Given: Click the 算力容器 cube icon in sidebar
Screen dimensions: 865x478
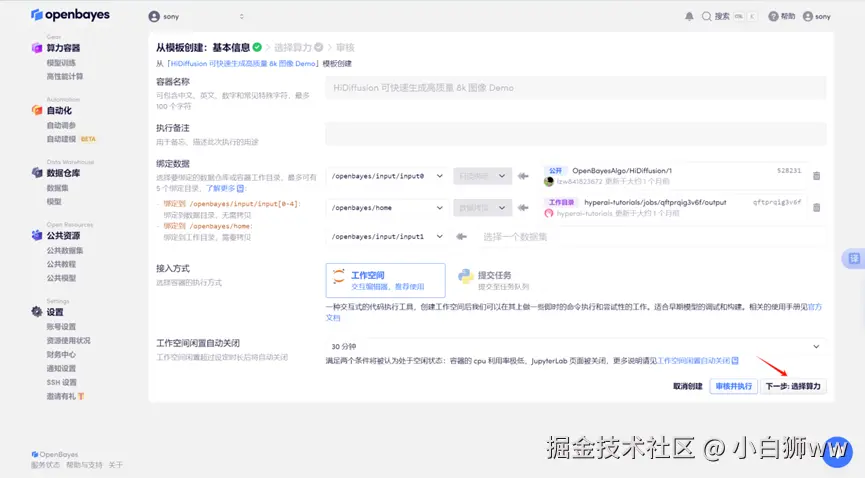Looking at the screenshot, I should [37, 48].
